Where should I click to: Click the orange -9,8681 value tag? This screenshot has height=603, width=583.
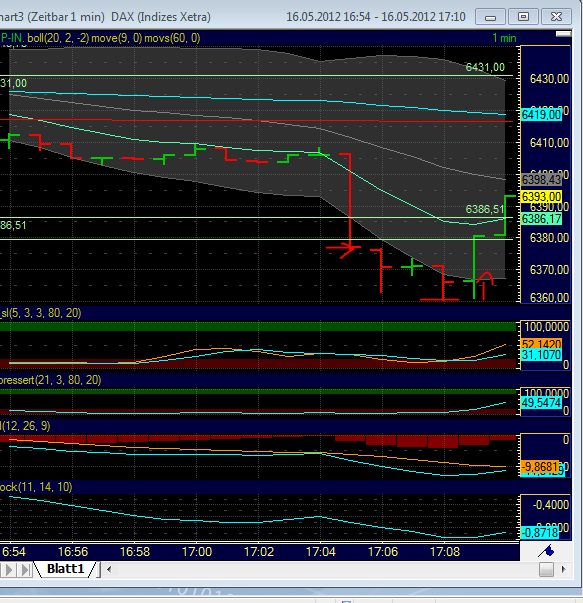540,467
